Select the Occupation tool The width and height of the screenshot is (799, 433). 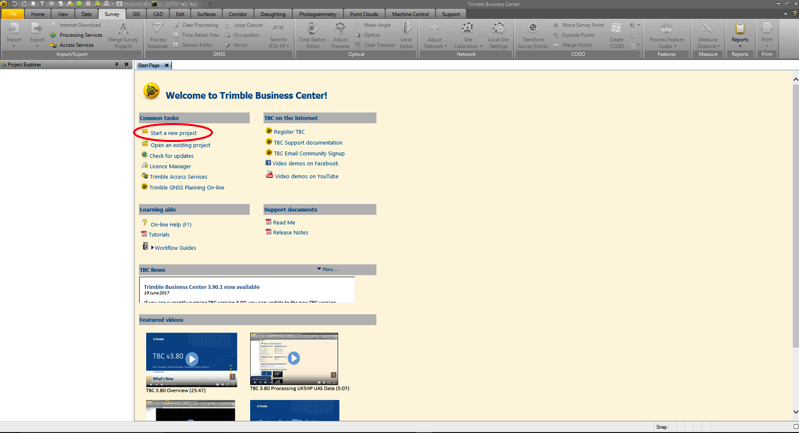pyautogui.click(x=242, y=35)
